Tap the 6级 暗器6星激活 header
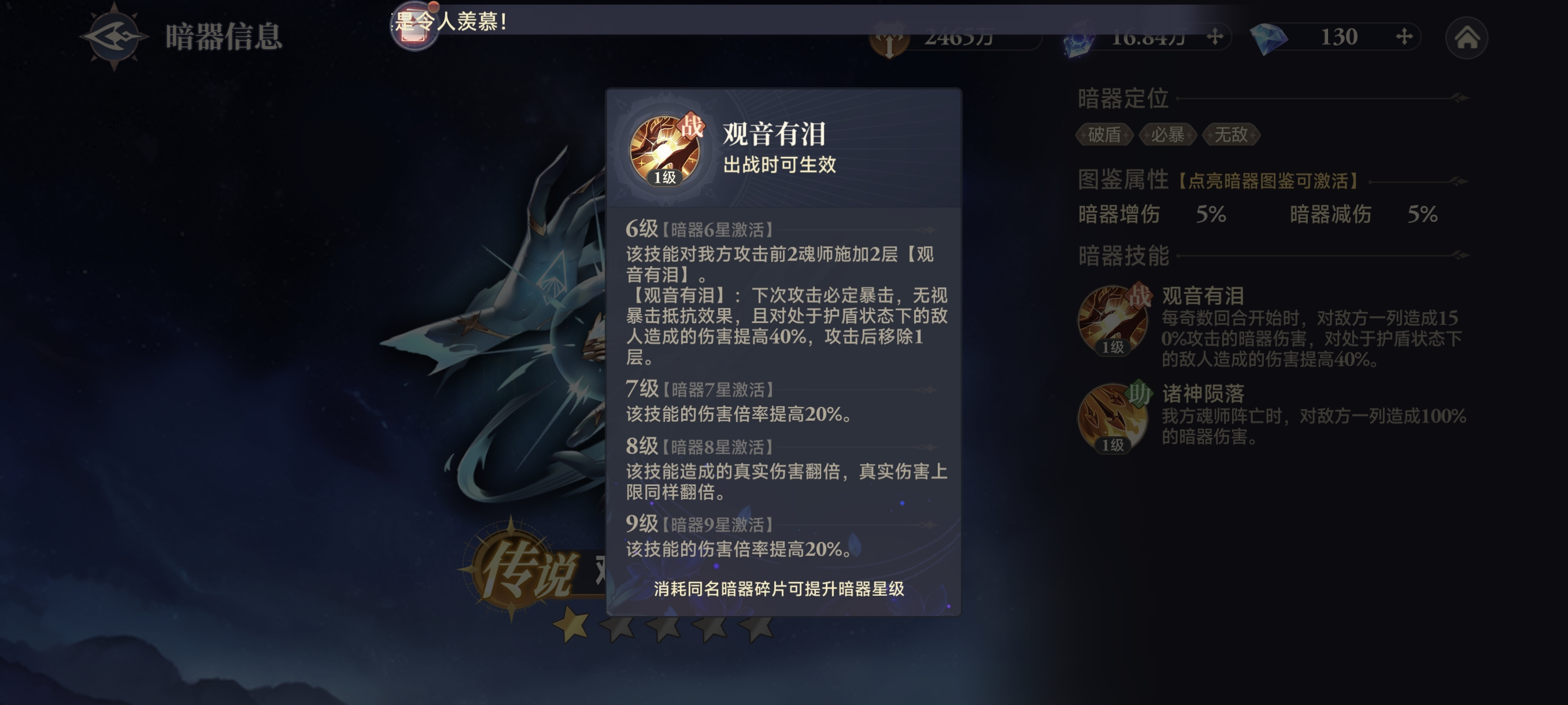The width and height of the screenshot is (1568, 705). [700, 229]
